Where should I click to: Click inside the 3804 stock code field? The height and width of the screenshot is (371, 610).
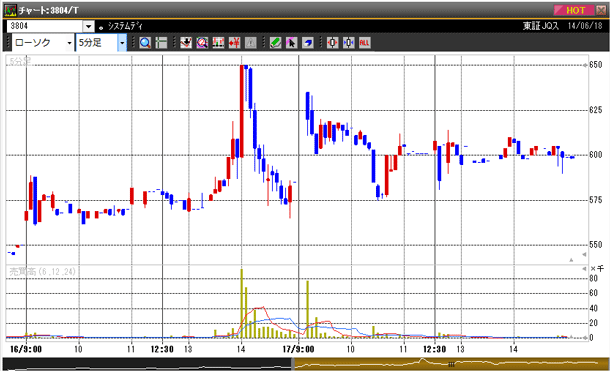pyautogui.click(x=45, y=26)
